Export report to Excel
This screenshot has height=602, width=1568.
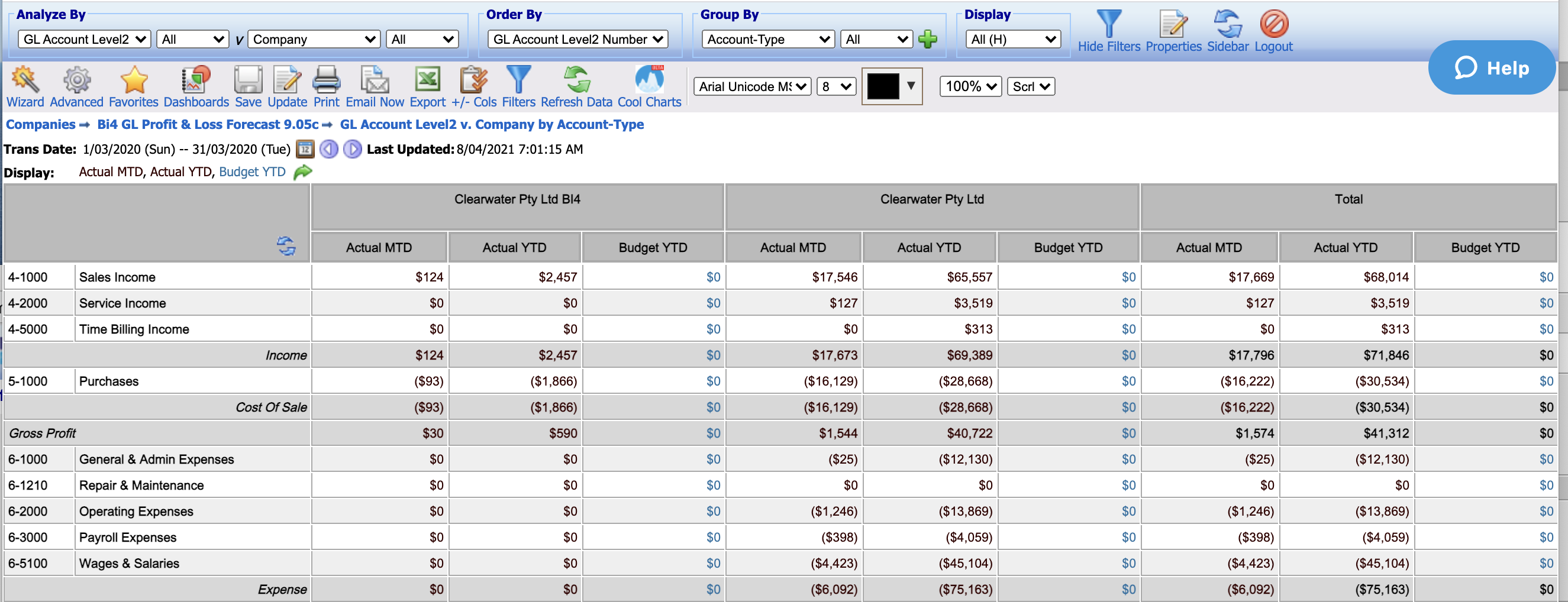pos(427,80)
